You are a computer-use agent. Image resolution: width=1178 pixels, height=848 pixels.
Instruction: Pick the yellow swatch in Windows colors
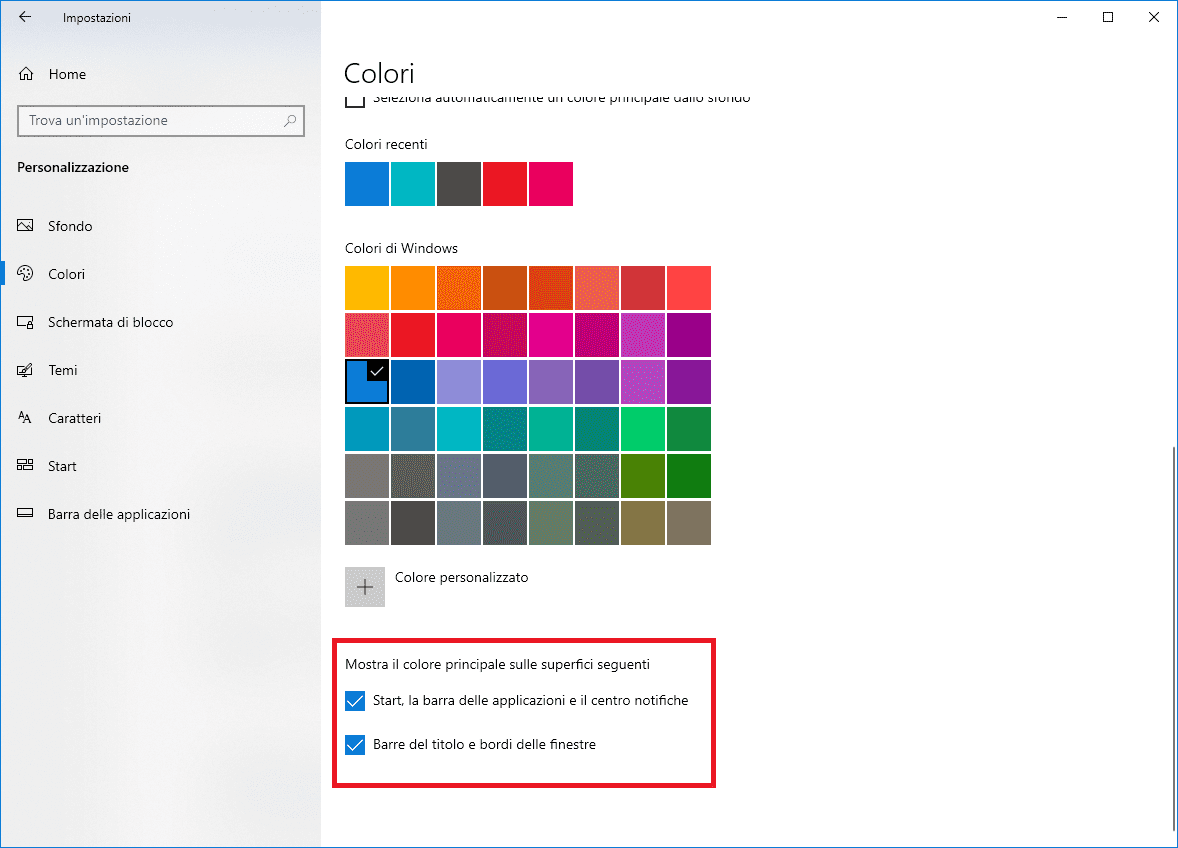(x=367, y=288)
